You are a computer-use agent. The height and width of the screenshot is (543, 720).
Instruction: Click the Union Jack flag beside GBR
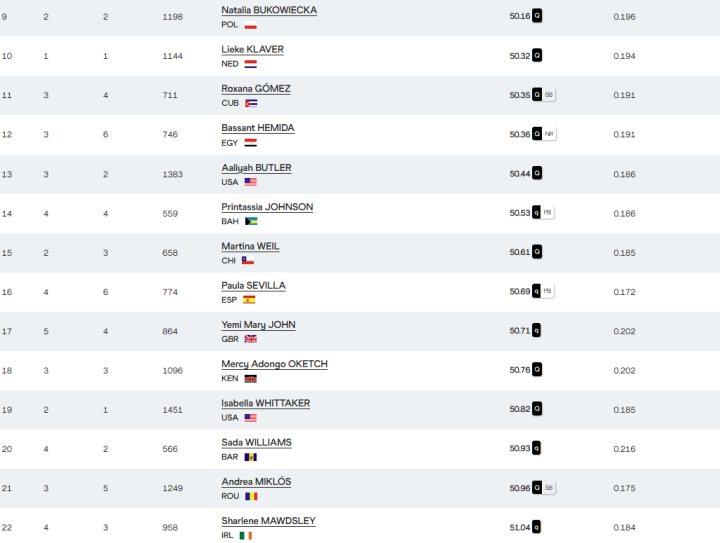pyautogui.click(x=250, y=339)
